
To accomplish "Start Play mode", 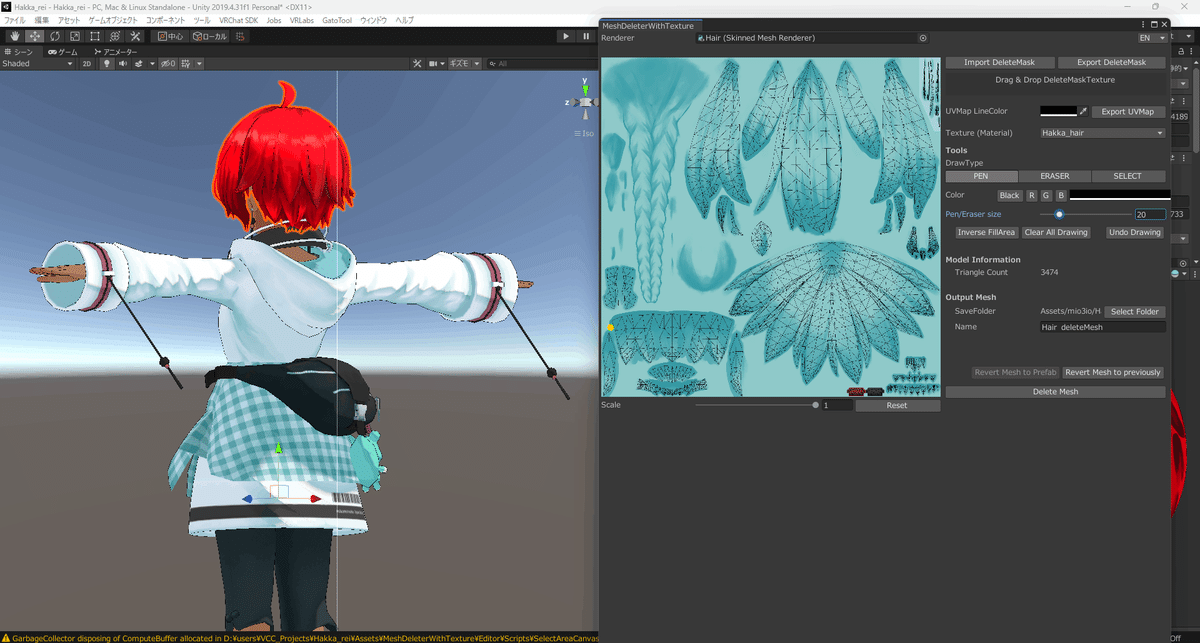I will tap(566, 36).
